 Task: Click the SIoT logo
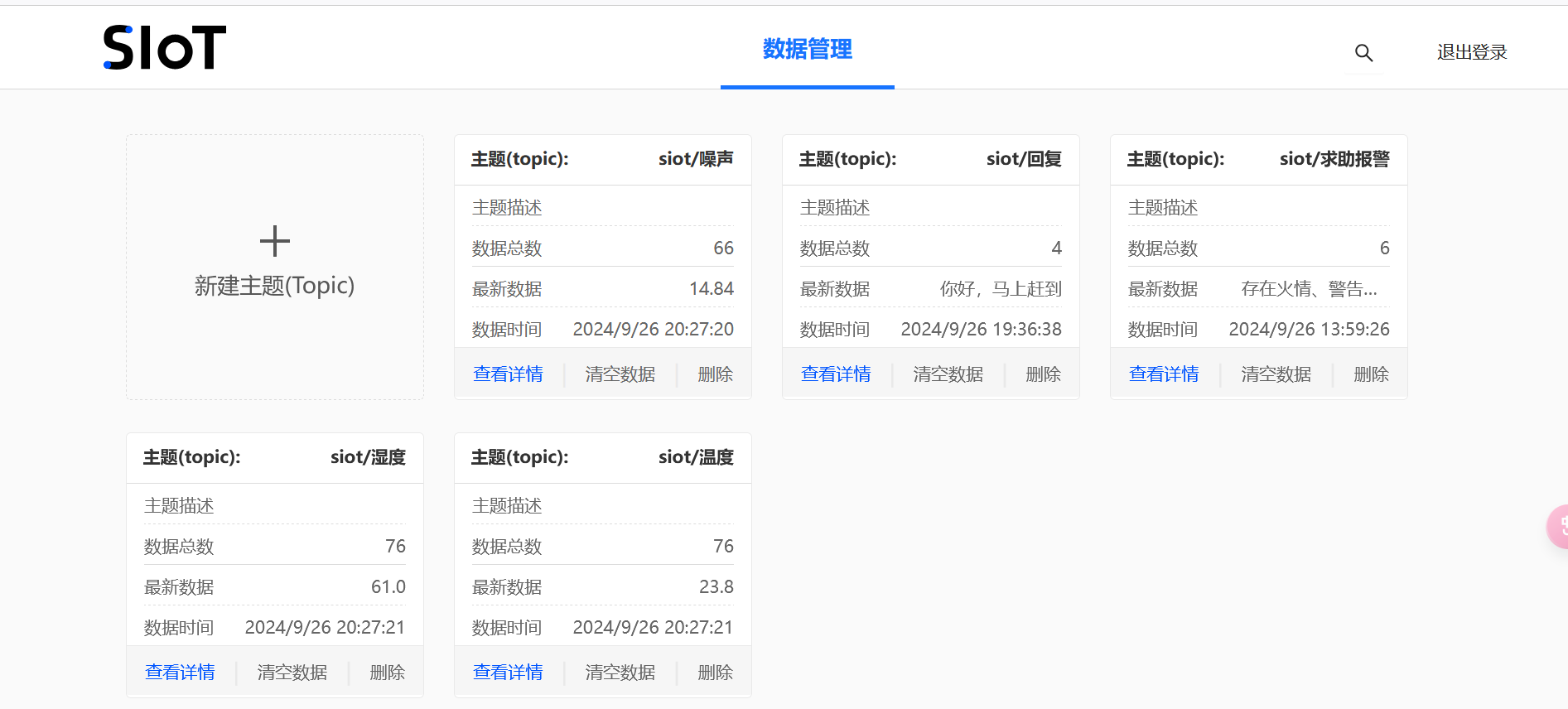[164, 47]
